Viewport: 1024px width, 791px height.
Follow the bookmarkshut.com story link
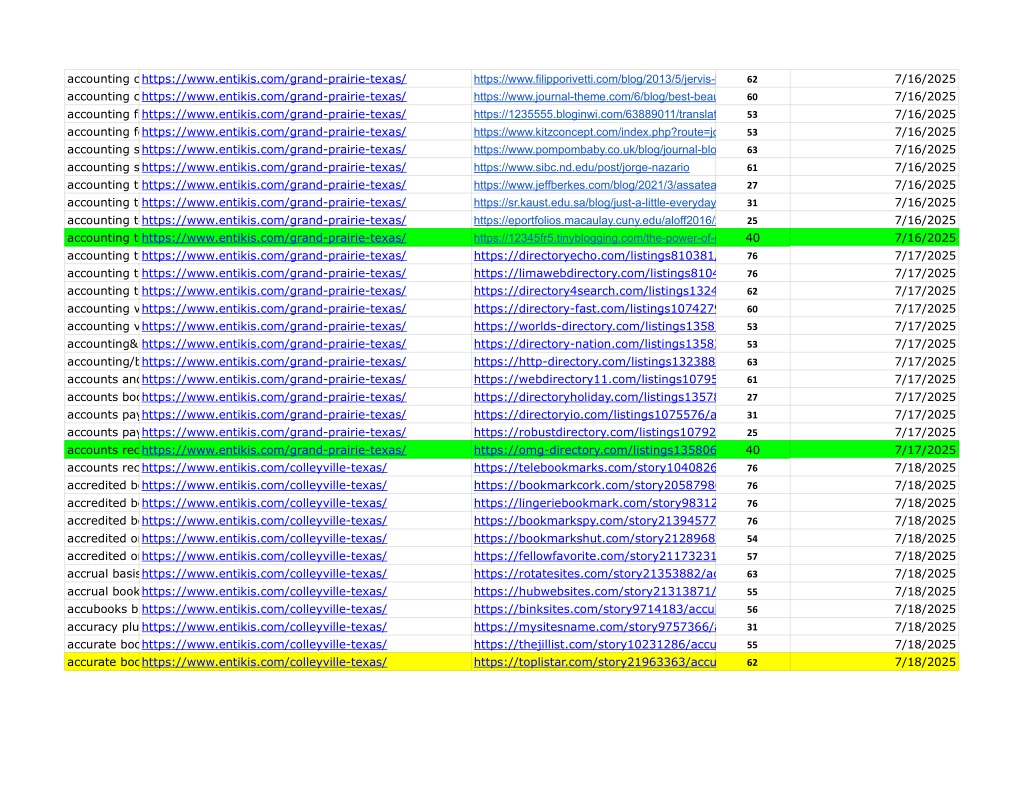594,538
